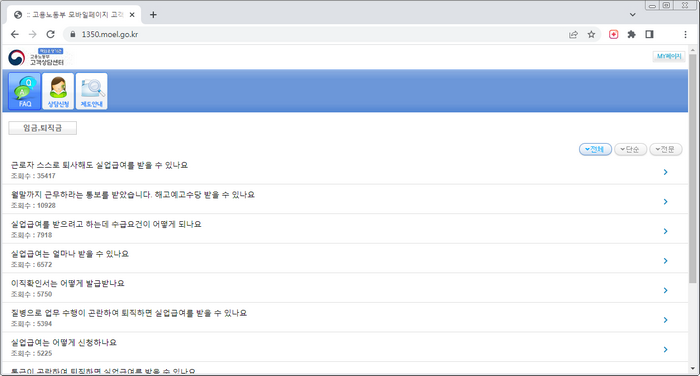Screen dimensions: 700x376
Task: Open the 제도안내 guide icon
Action: coord(92,91)
